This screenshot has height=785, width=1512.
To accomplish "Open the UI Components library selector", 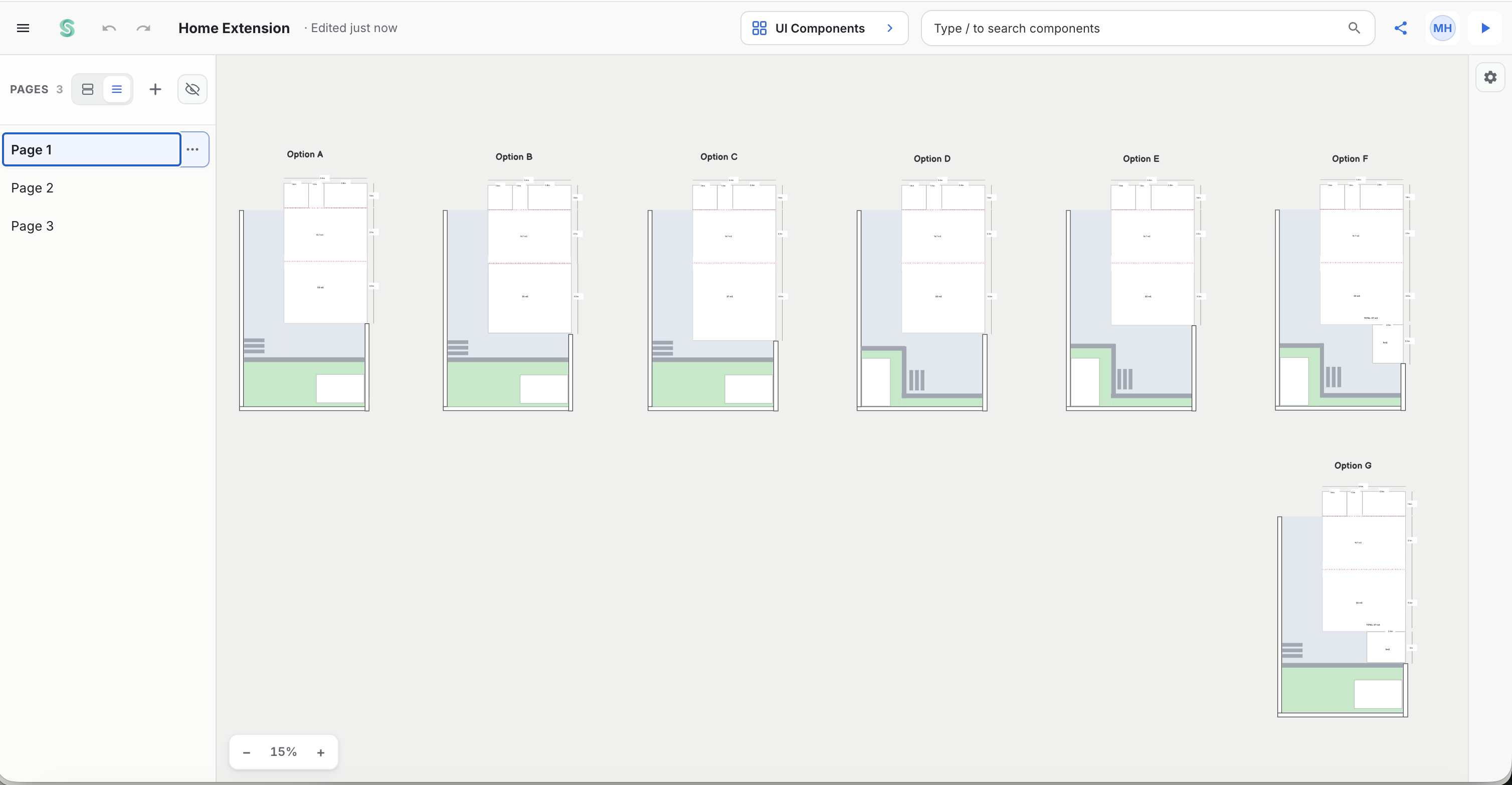I will (824, 28).
